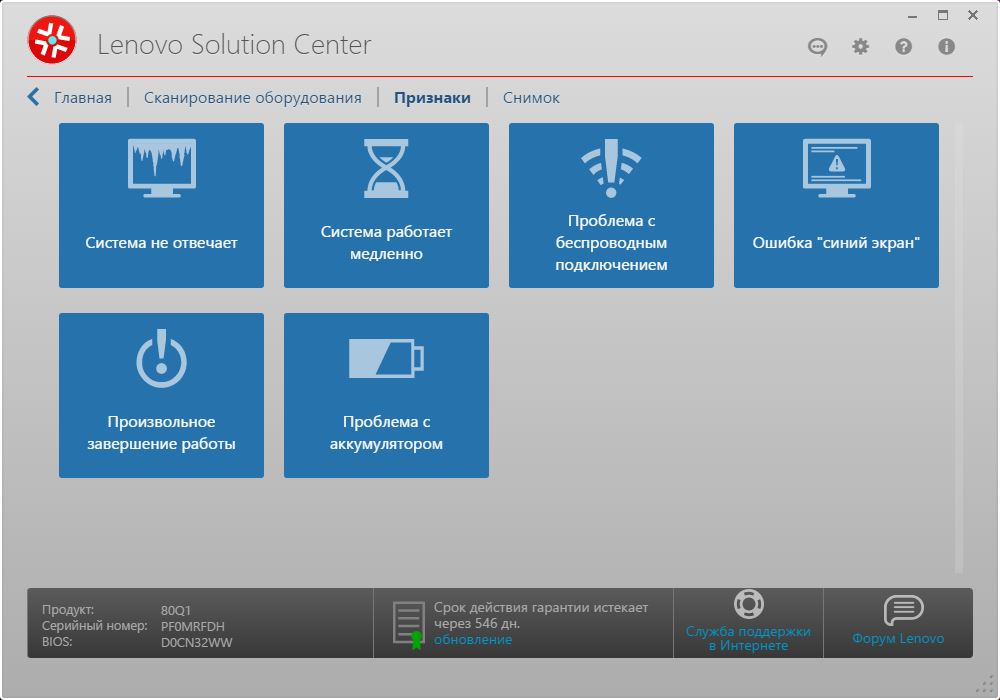Click the product value 80Q1

click(x=175, y=611)
